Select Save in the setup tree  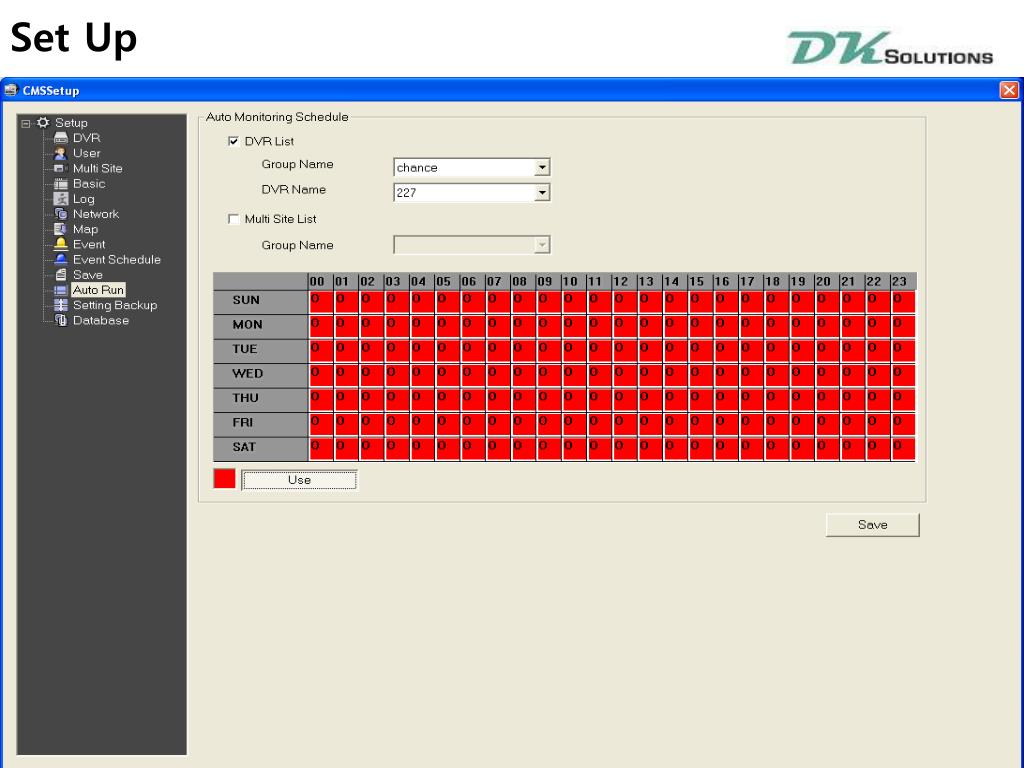[x=88, y=274]
